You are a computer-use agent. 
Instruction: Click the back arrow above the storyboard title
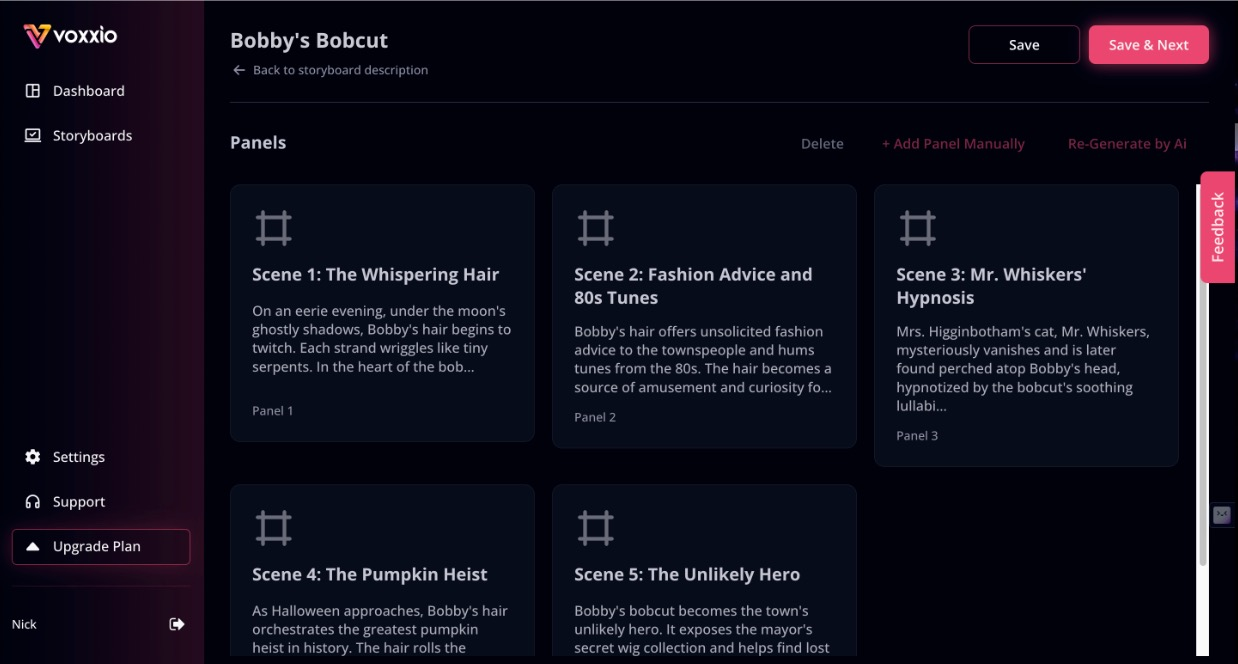tap(238, 69)
